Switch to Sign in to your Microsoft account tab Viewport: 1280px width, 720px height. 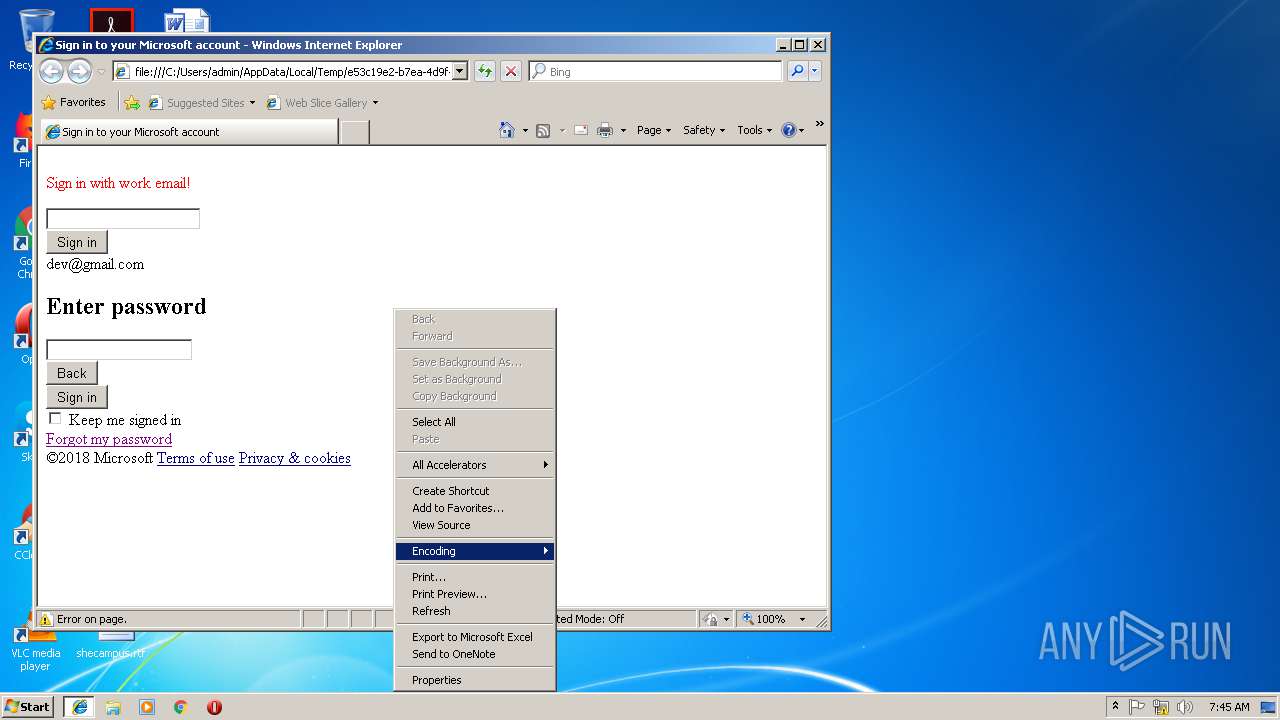[x=189, y=132]
